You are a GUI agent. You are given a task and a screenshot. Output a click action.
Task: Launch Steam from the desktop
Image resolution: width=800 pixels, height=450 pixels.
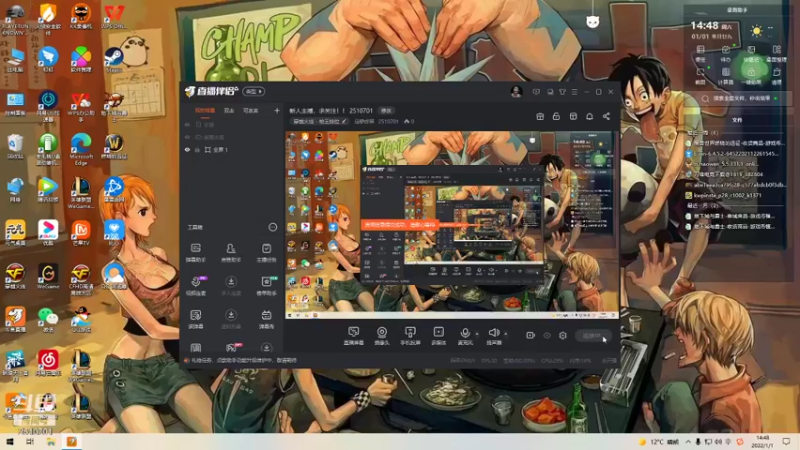click(113, 60)
